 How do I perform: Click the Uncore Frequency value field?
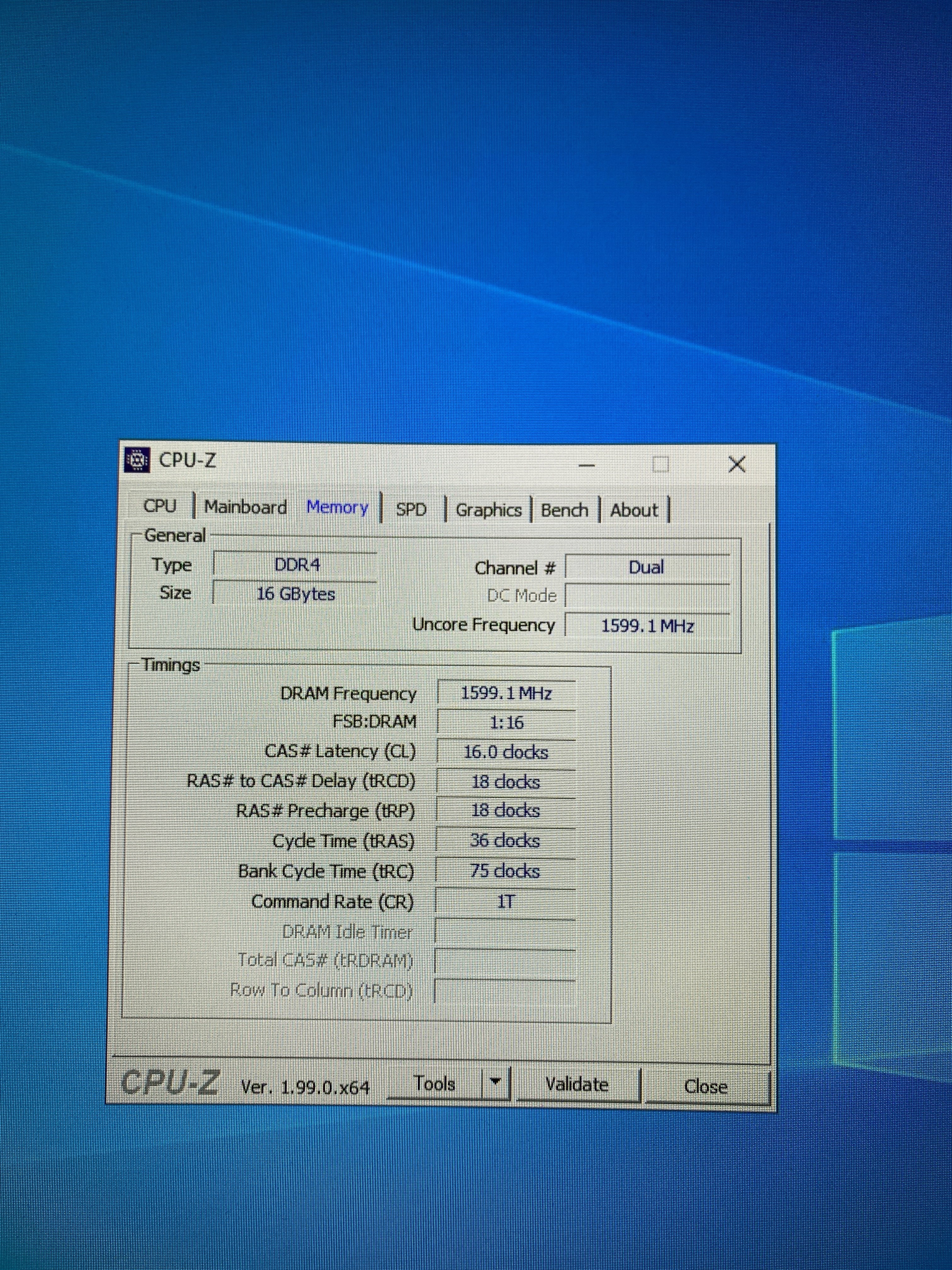[x=647, y=625]
